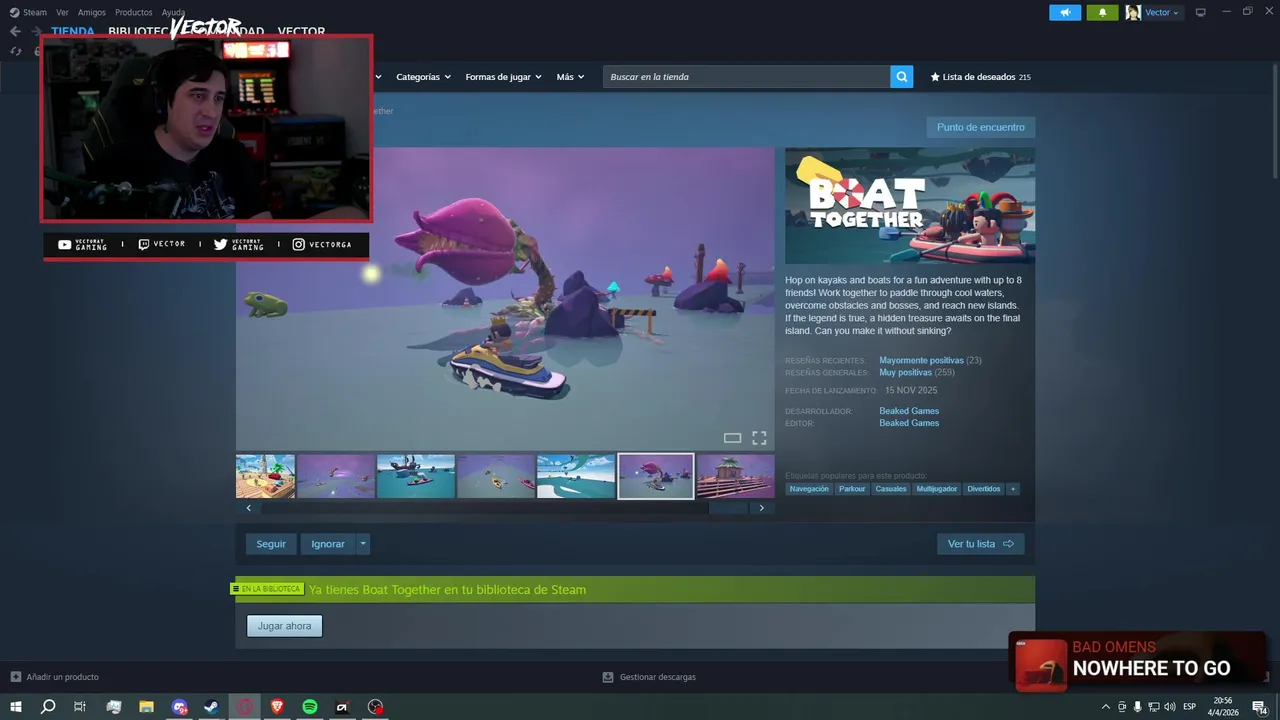The image size is (1280, 720).
Task: Open the Ayuda menu
Action: click(173, 12)
